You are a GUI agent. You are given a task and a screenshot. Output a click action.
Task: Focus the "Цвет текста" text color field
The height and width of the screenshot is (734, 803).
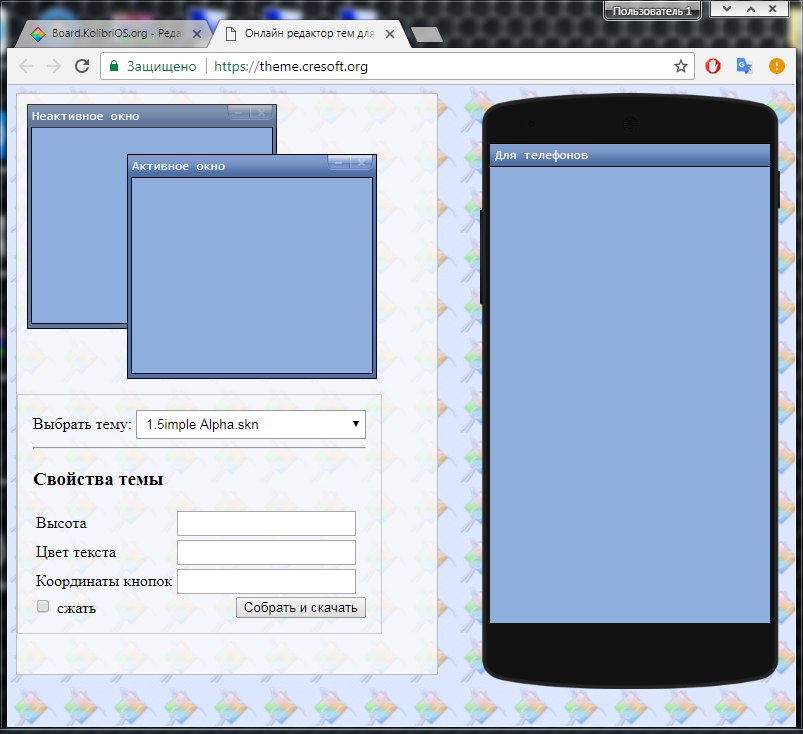pos(266,552)
